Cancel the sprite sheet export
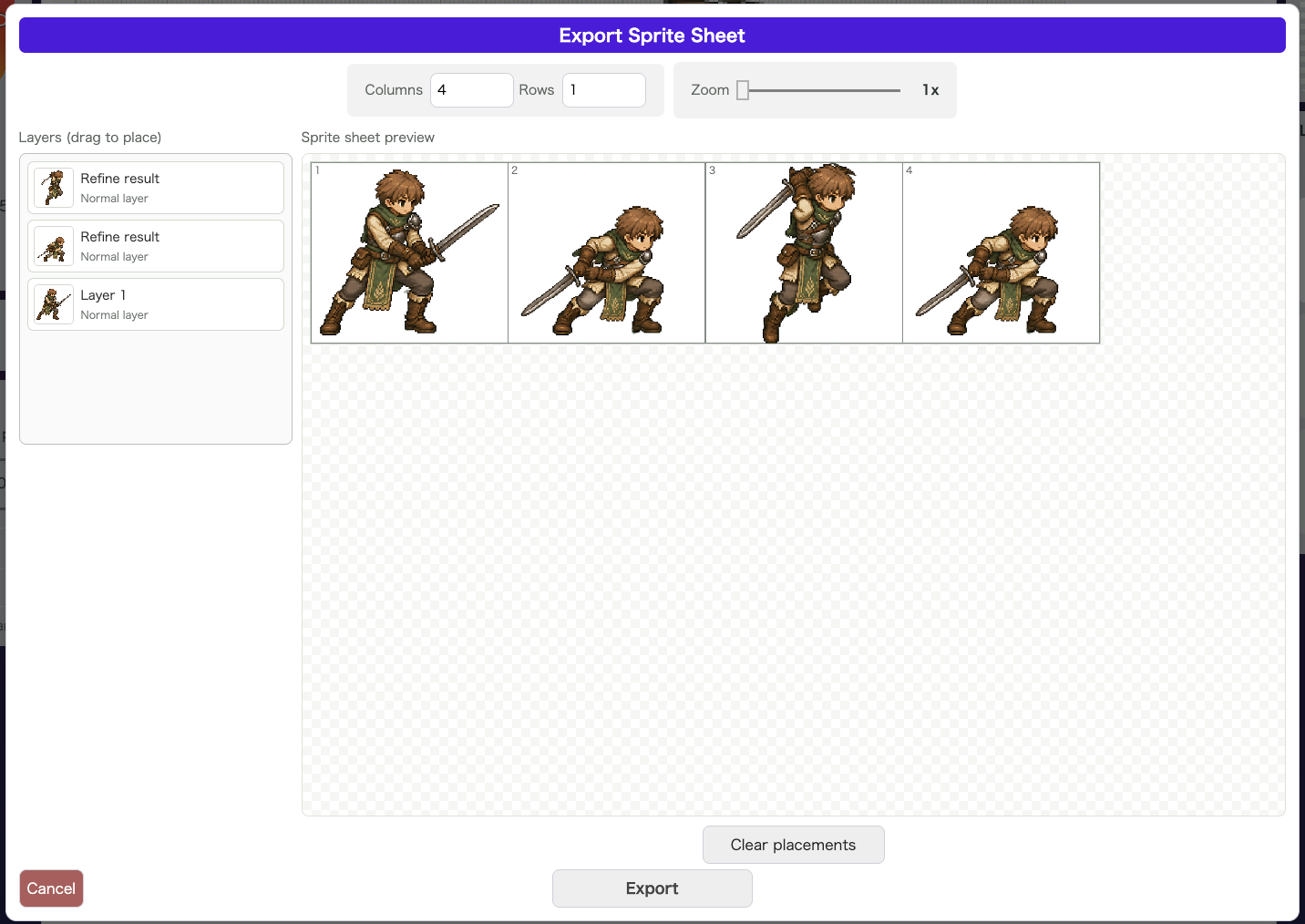Image resolution: width=1305 pixels, height=924 pixels. (x=51, y=888)
